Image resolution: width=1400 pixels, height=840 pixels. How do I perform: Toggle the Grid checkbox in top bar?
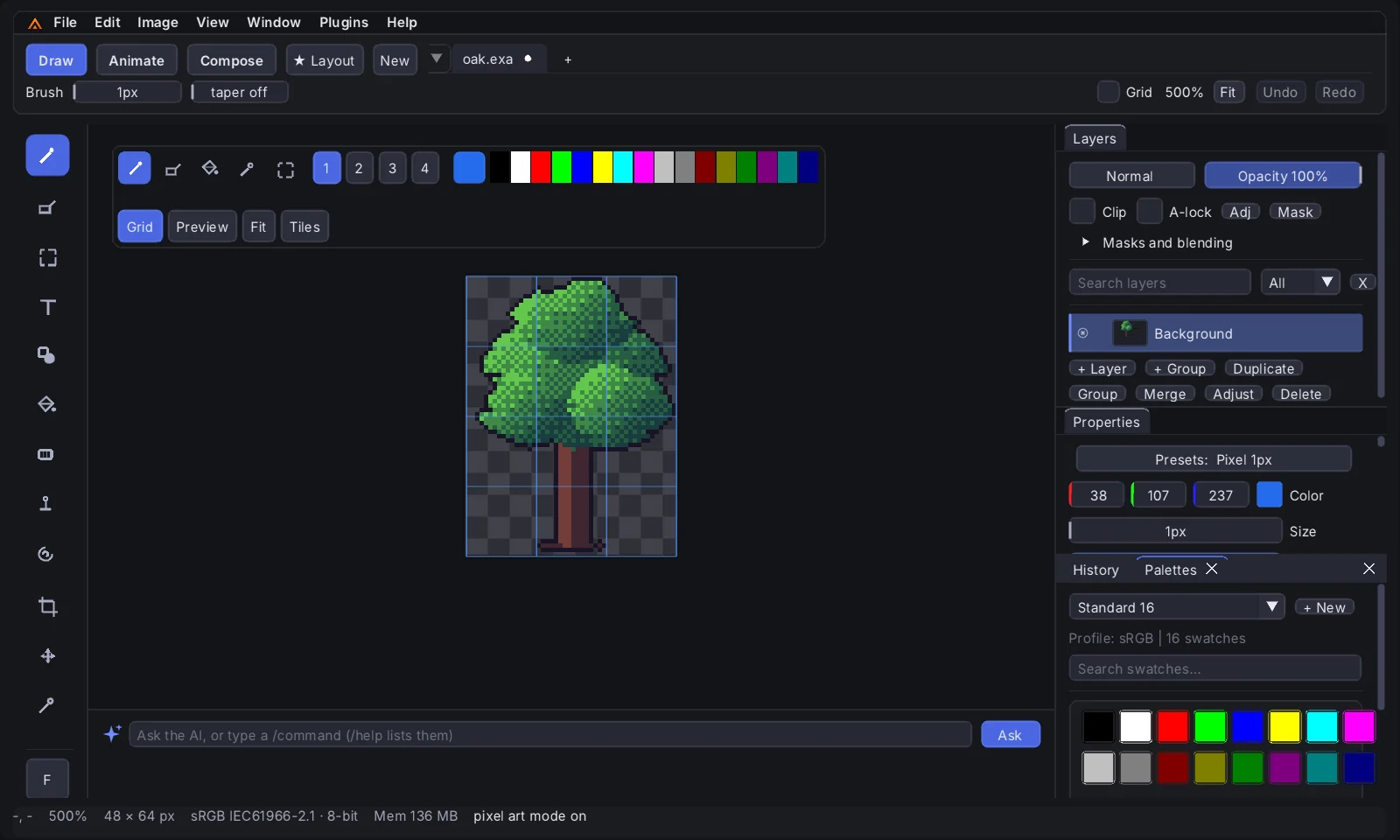1108,92
